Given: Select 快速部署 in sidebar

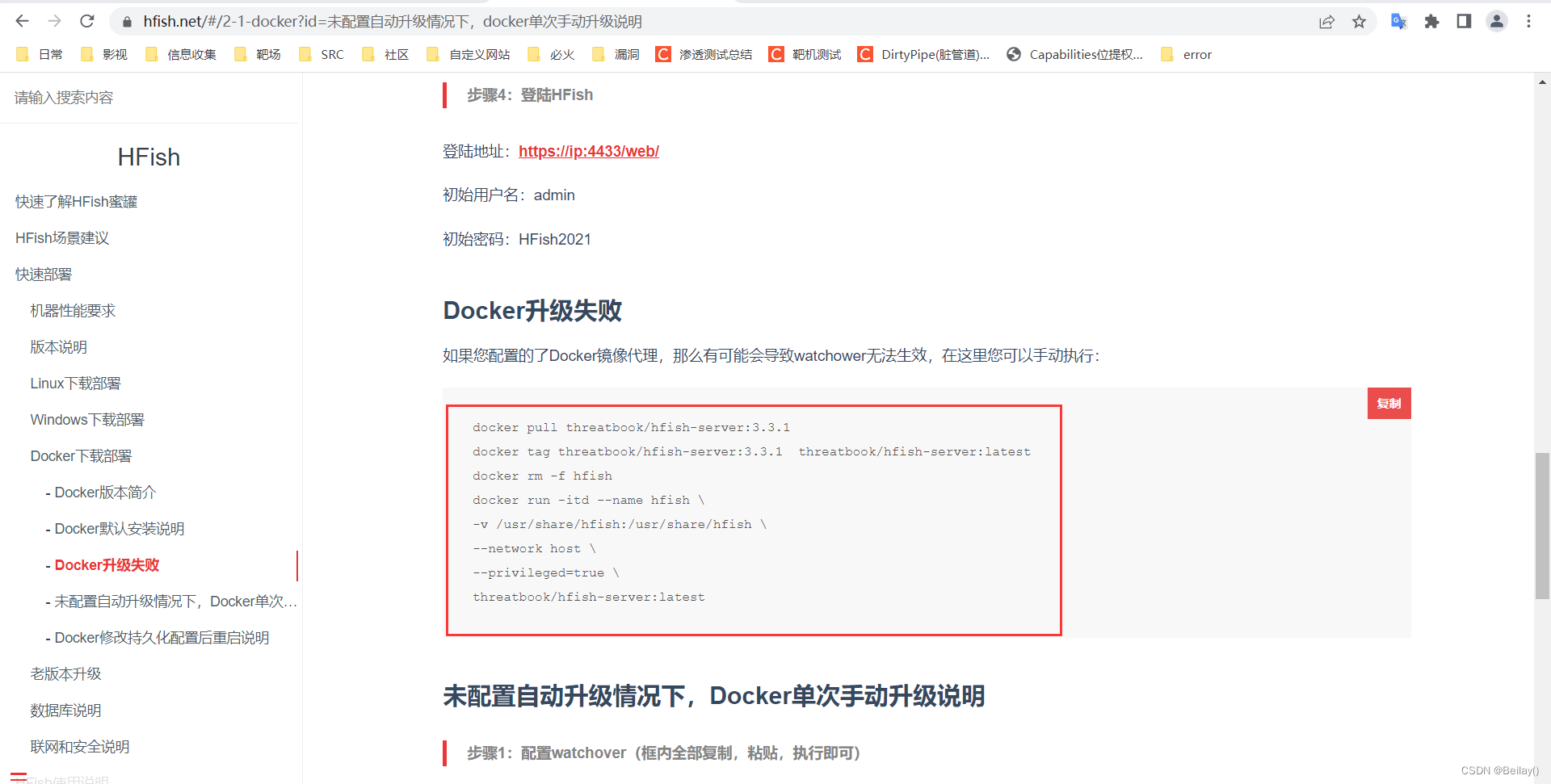Looking at the screenshot, I should click(x=44, y=275).
